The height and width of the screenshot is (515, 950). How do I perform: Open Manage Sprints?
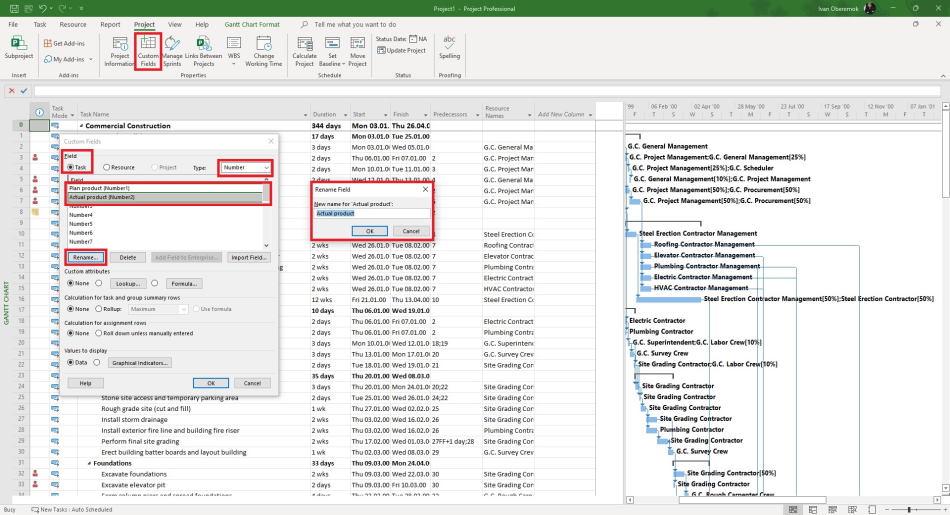click(x=172, y=51)
